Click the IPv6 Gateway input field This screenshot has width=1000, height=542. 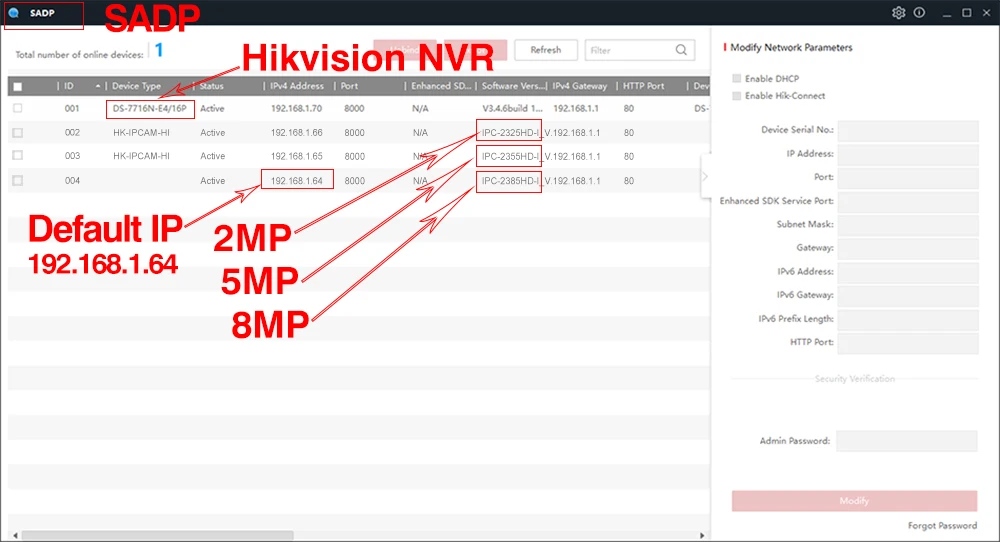click(908, 295)
